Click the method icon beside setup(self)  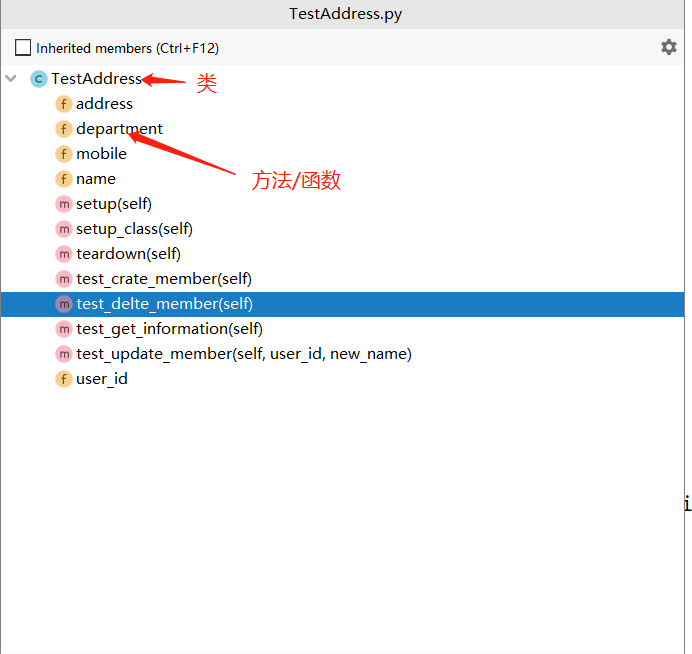[x=64, y=204]
